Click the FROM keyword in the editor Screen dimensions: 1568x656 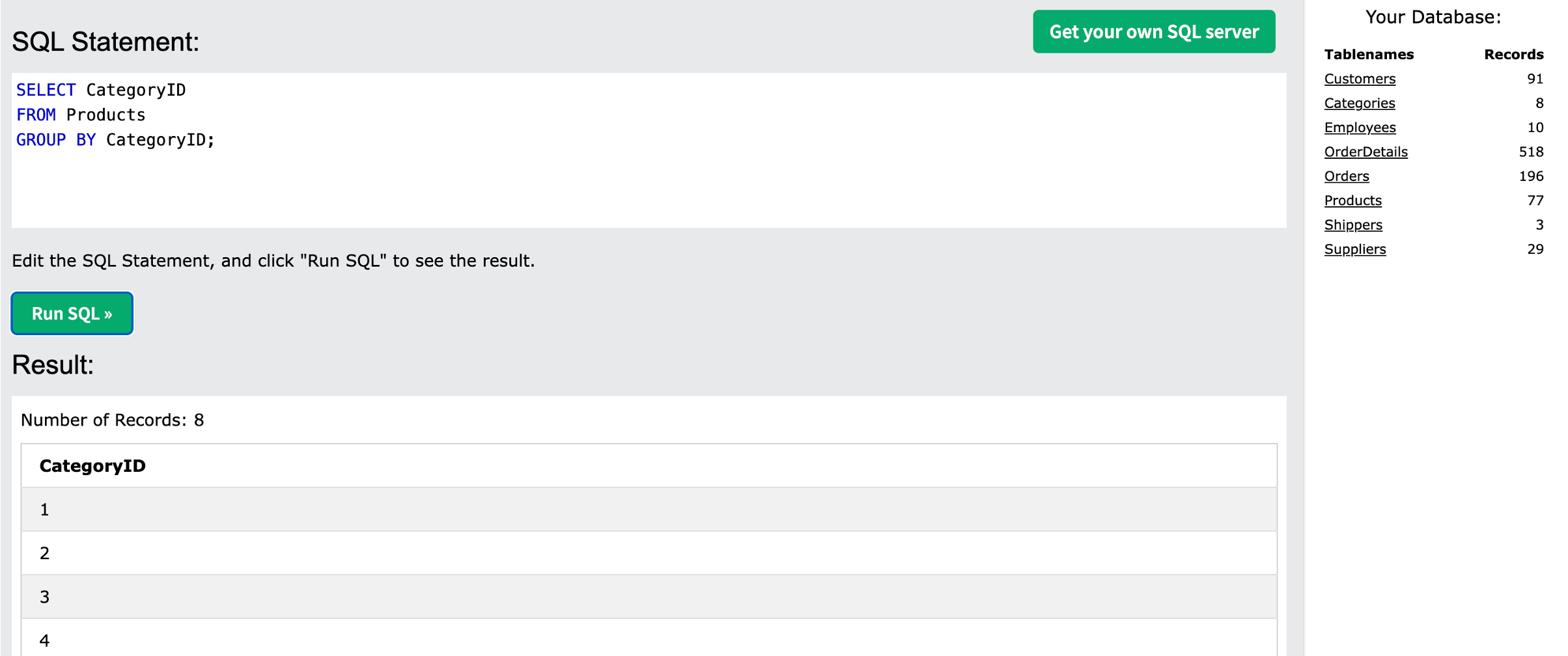[36, 115]
